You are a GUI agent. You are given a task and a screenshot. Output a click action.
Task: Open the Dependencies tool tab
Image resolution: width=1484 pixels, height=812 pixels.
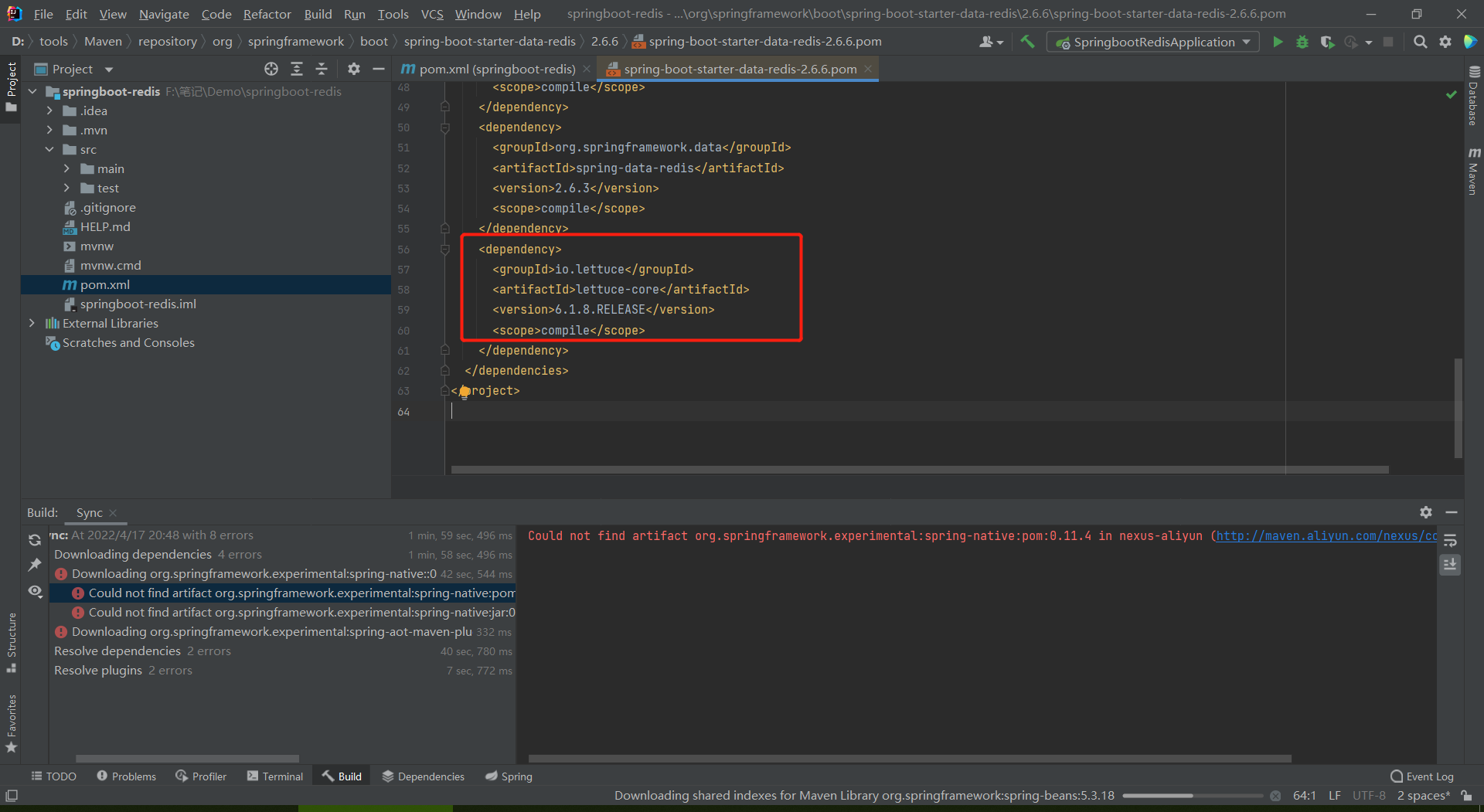(424, 776)
